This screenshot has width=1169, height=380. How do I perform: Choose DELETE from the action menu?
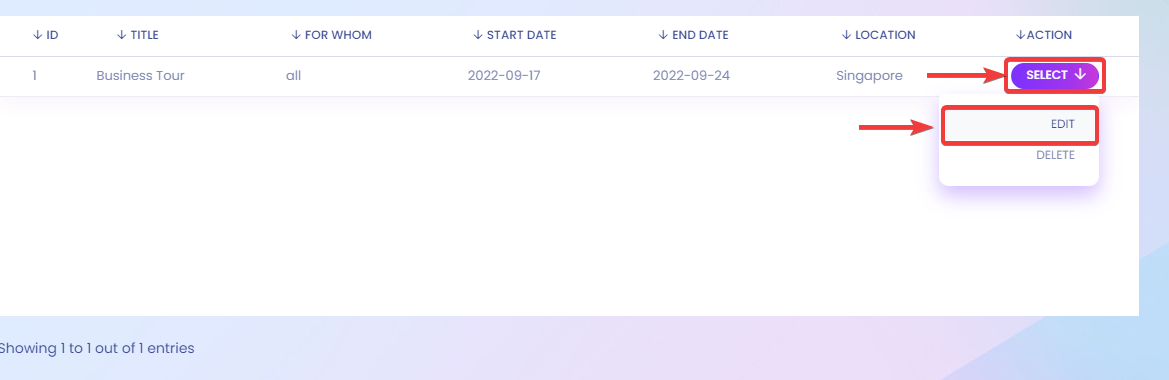click(x=1055, y=155)
